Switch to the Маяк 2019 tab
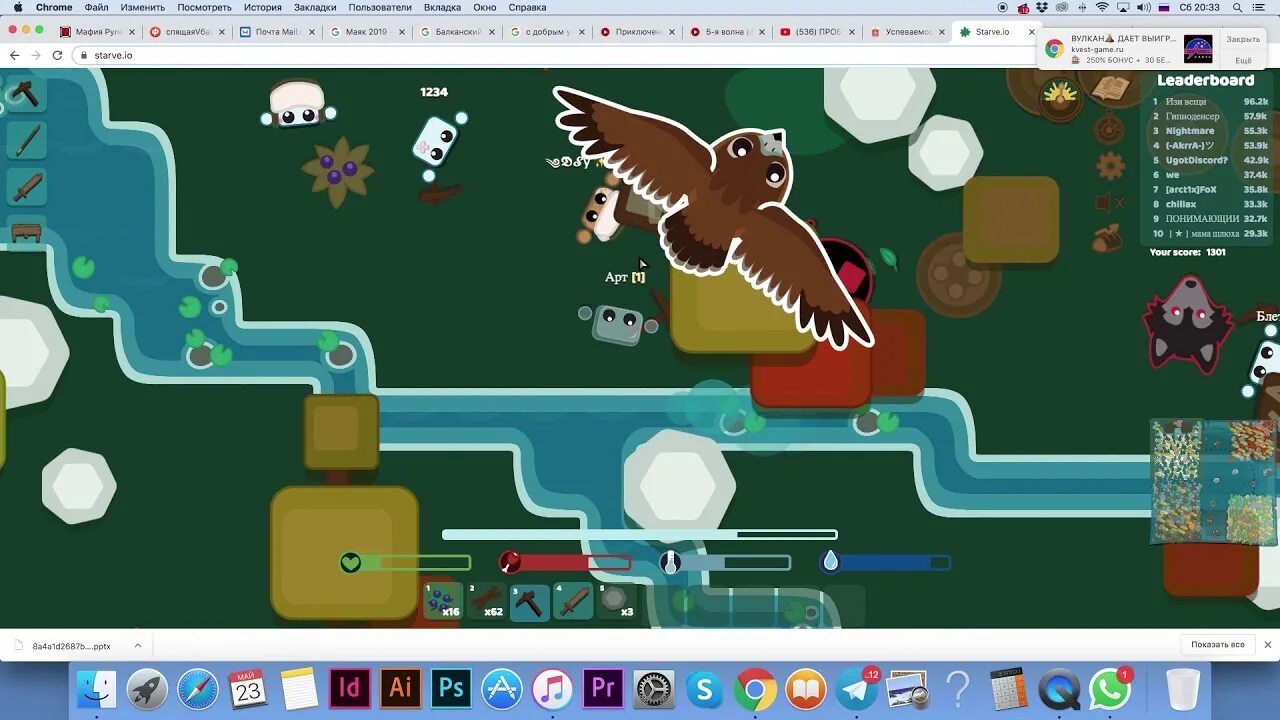The image size is (1280, 720). (367, 32)
